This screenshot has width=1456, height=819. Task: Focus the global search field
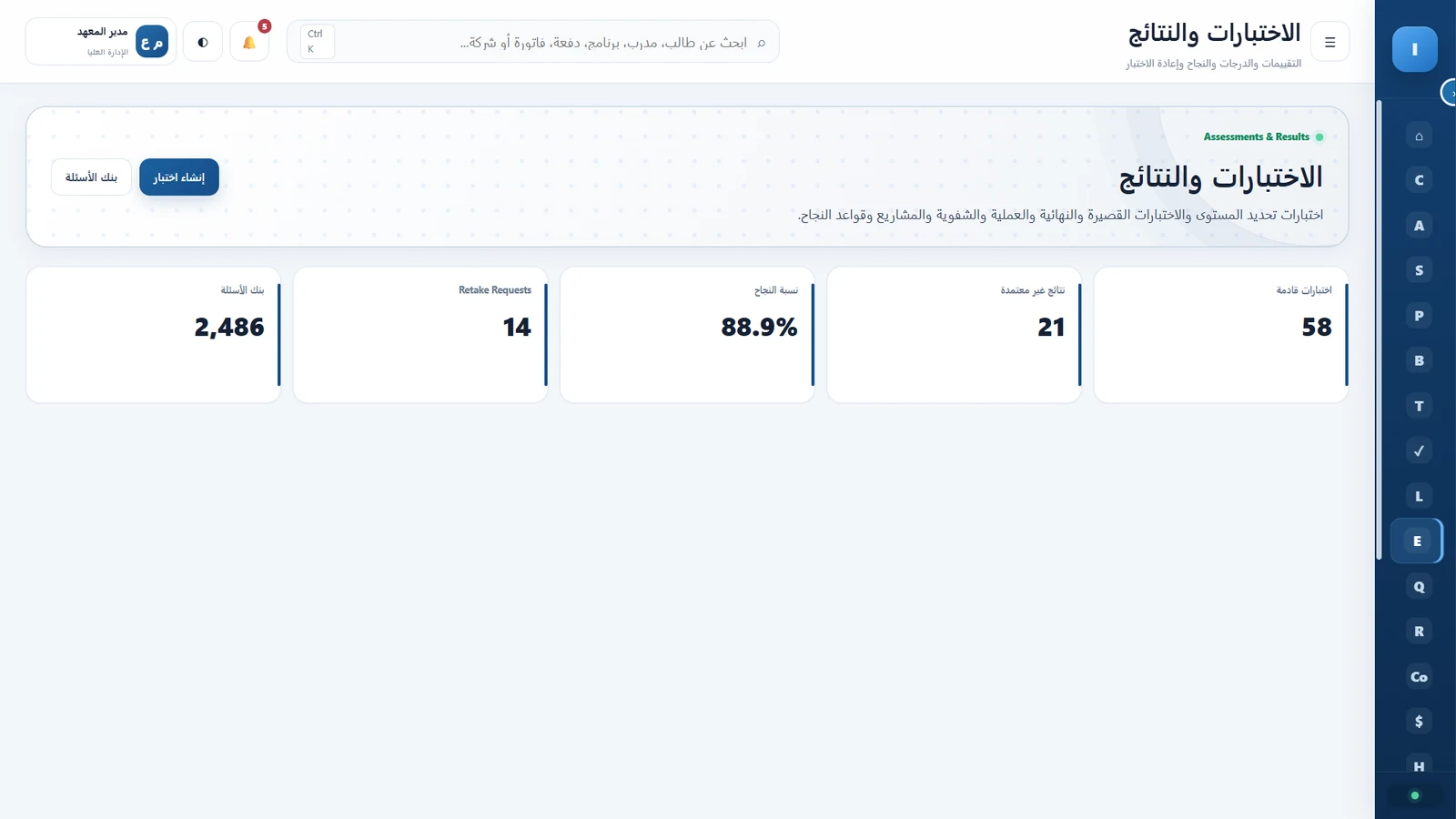(533, 42)
